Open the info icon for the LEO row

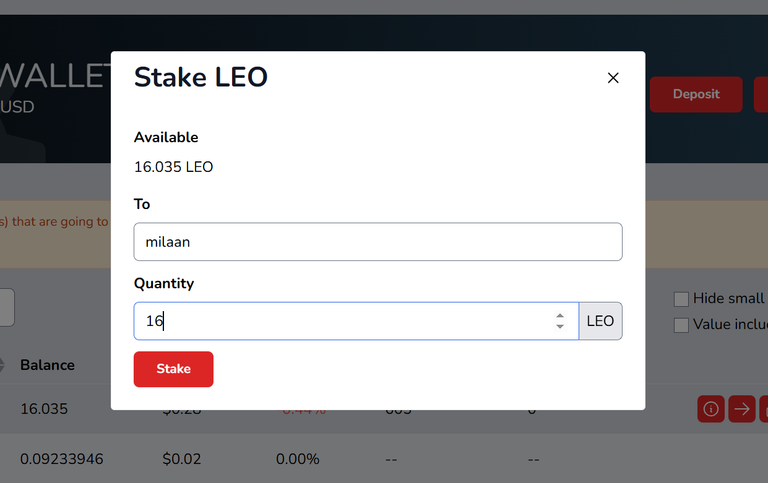pyautogui.click(x=711, y=409)
